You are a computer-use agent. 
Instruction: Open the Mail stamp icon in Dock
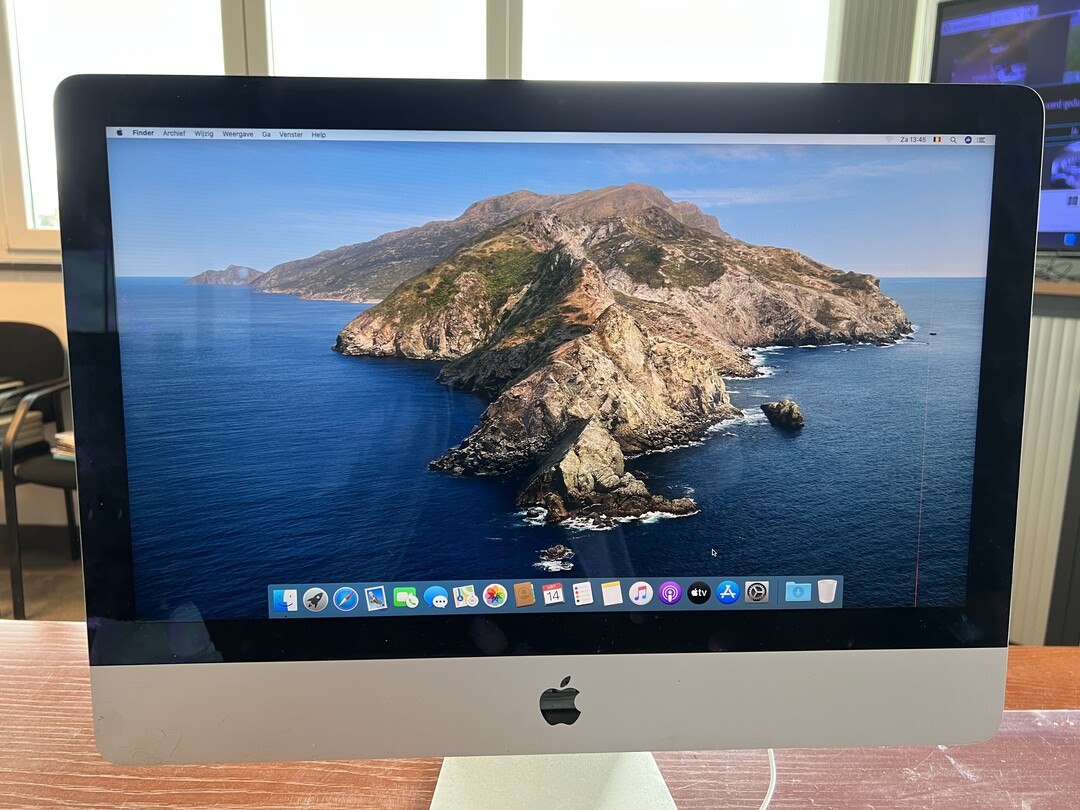(x=375, y=598)
